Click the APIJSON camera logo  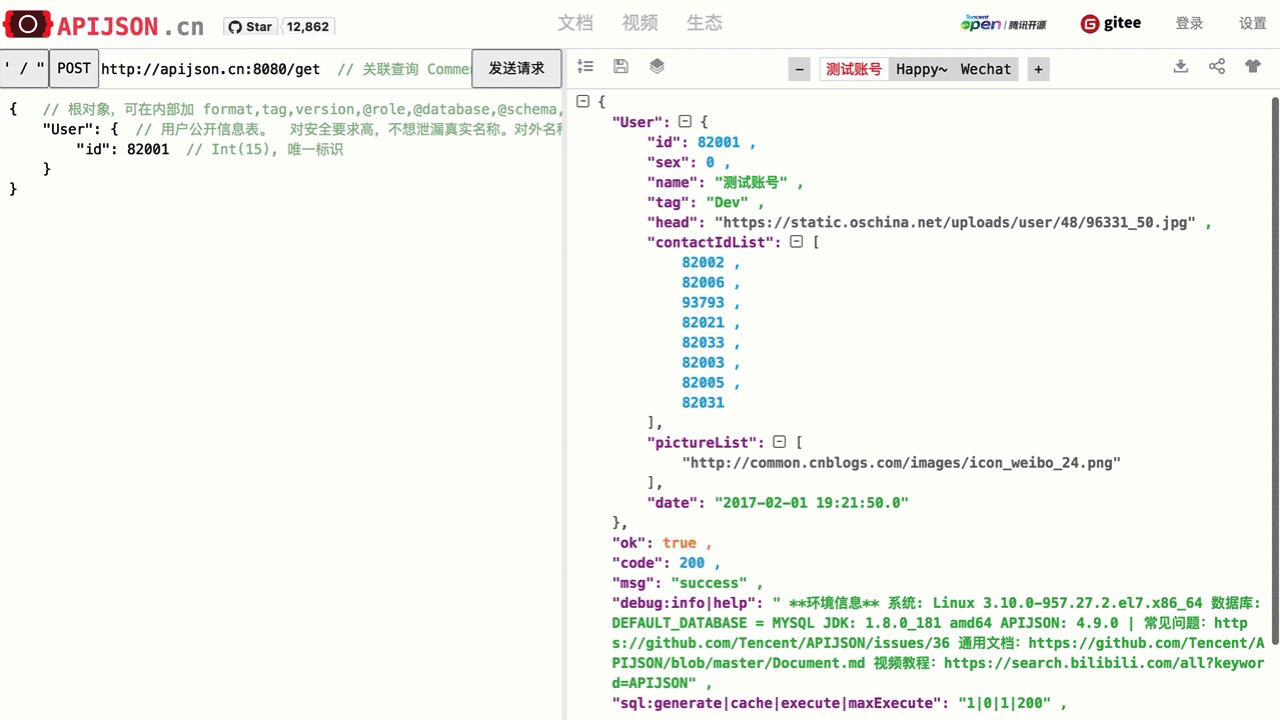click(x=27, y=23)
